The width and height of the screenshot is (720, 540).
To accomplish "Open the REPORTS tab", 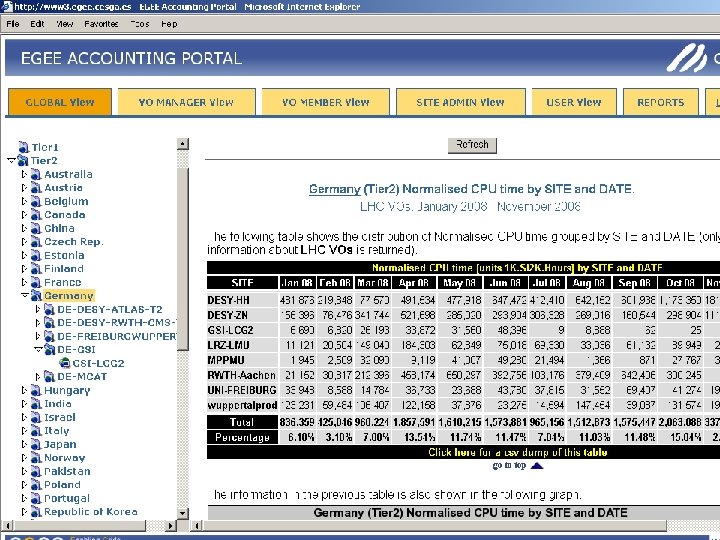I will point(661,102).
